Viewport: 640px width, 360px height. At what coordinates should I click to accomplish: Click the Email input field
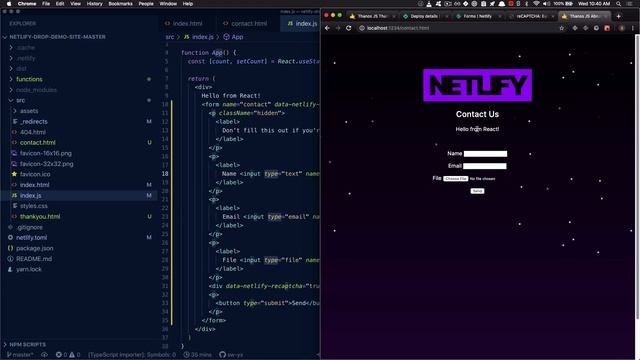click(485, 166)
